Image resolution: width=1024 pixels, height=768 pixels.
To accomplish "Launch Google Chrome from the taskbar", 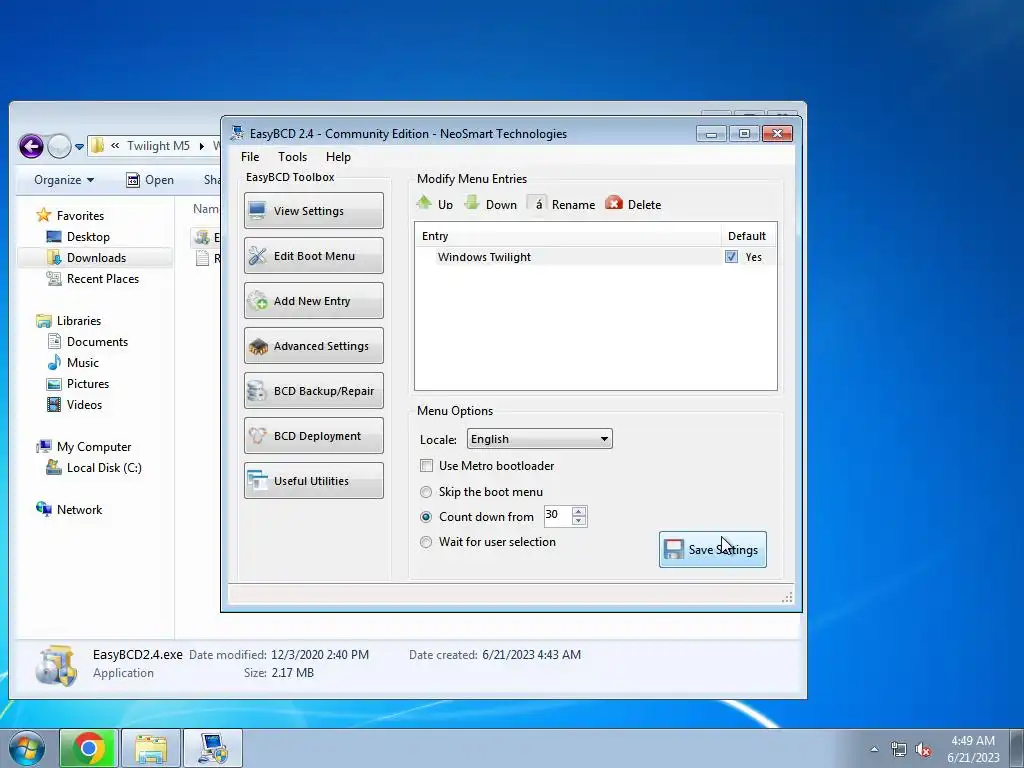I will coord(89,748).
